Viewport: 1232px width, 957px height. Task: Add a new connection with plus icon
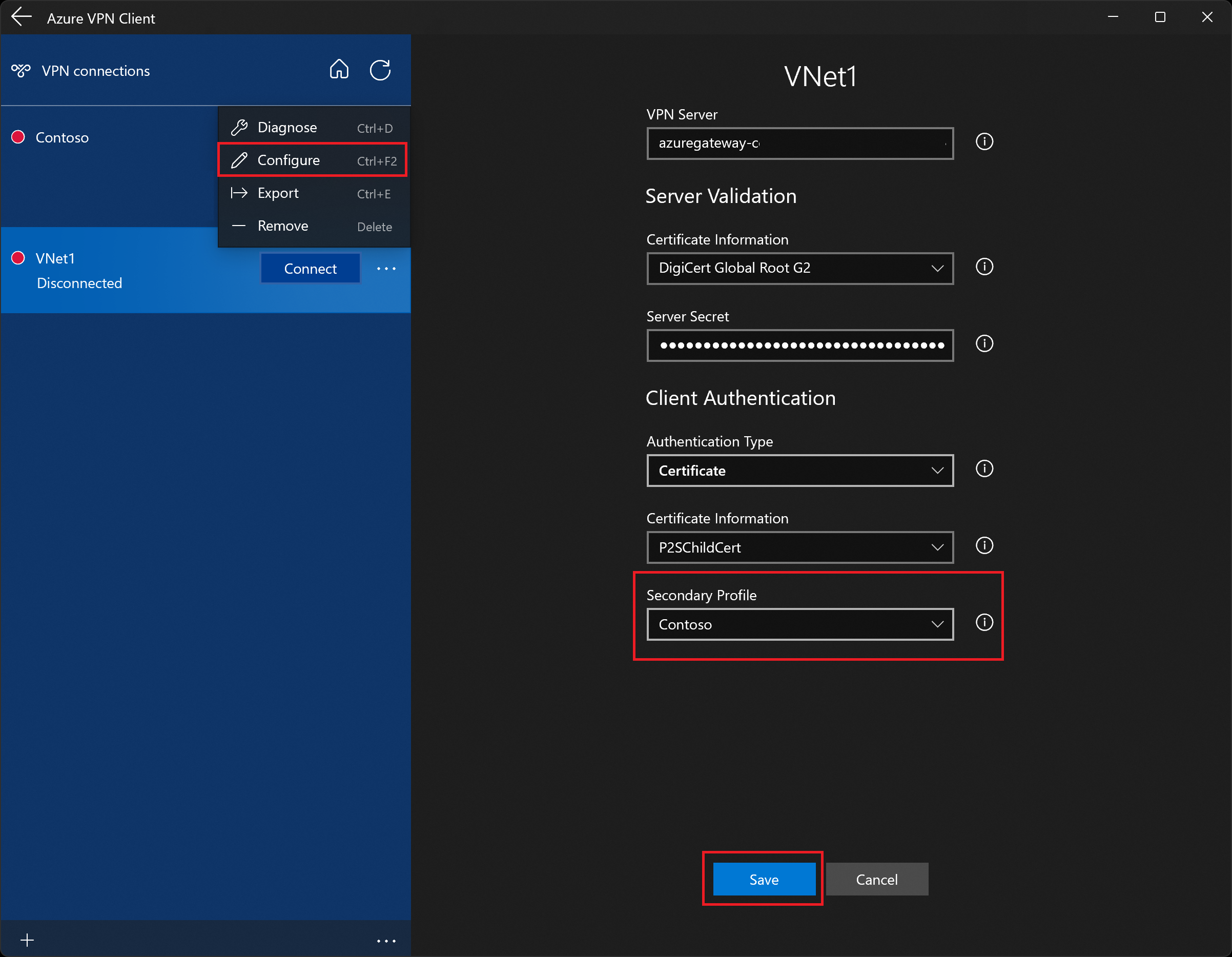(27, 940)
